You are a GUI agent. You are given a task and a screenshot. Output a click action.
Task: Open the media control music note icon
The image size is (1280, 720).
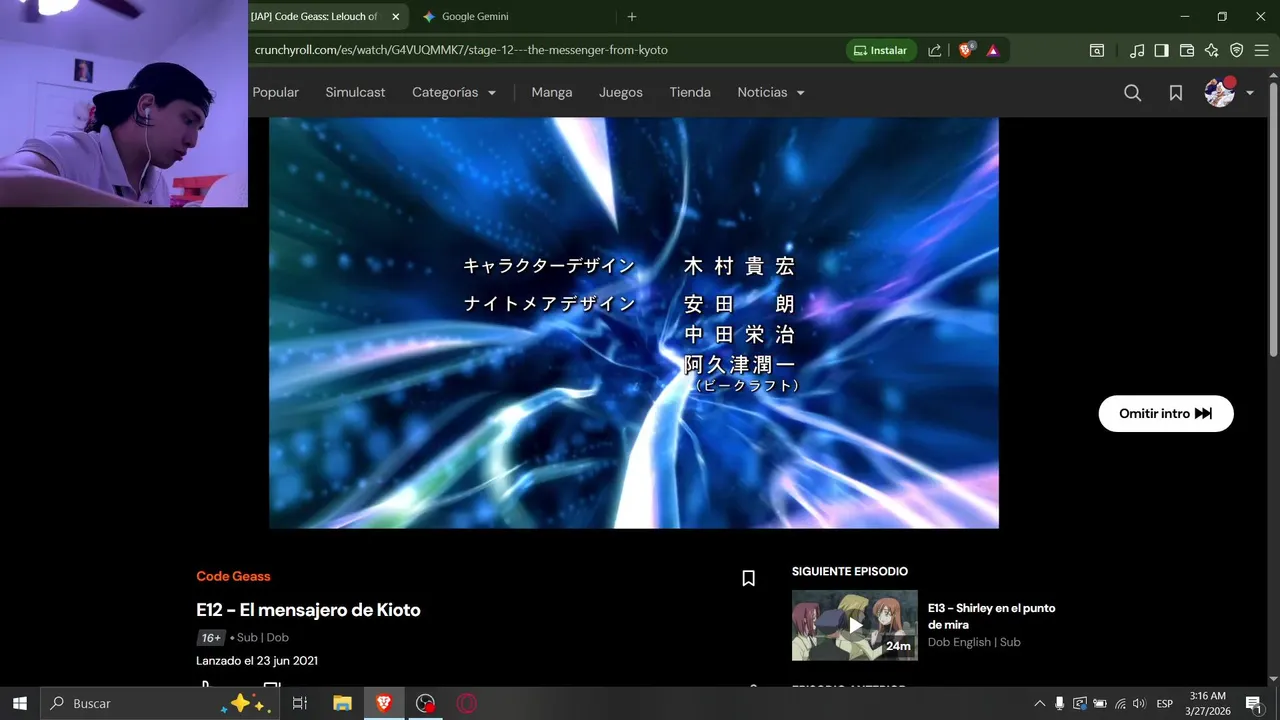[1137, 50]
